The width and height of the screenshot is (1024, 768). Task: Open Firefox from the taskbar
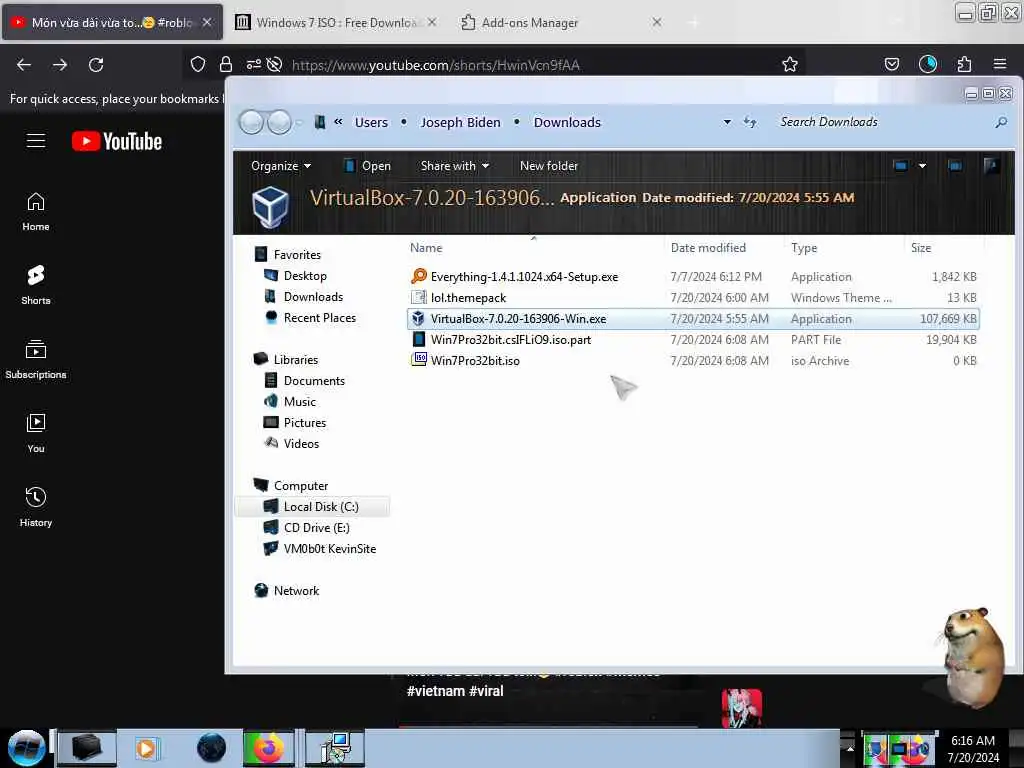268,748
